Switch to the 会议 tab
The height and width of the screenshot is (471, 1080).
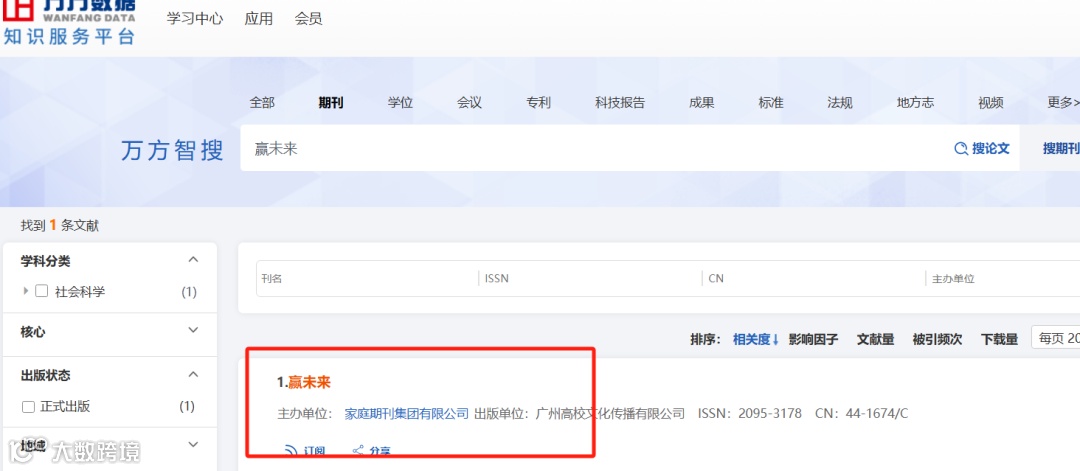point(469,103)
